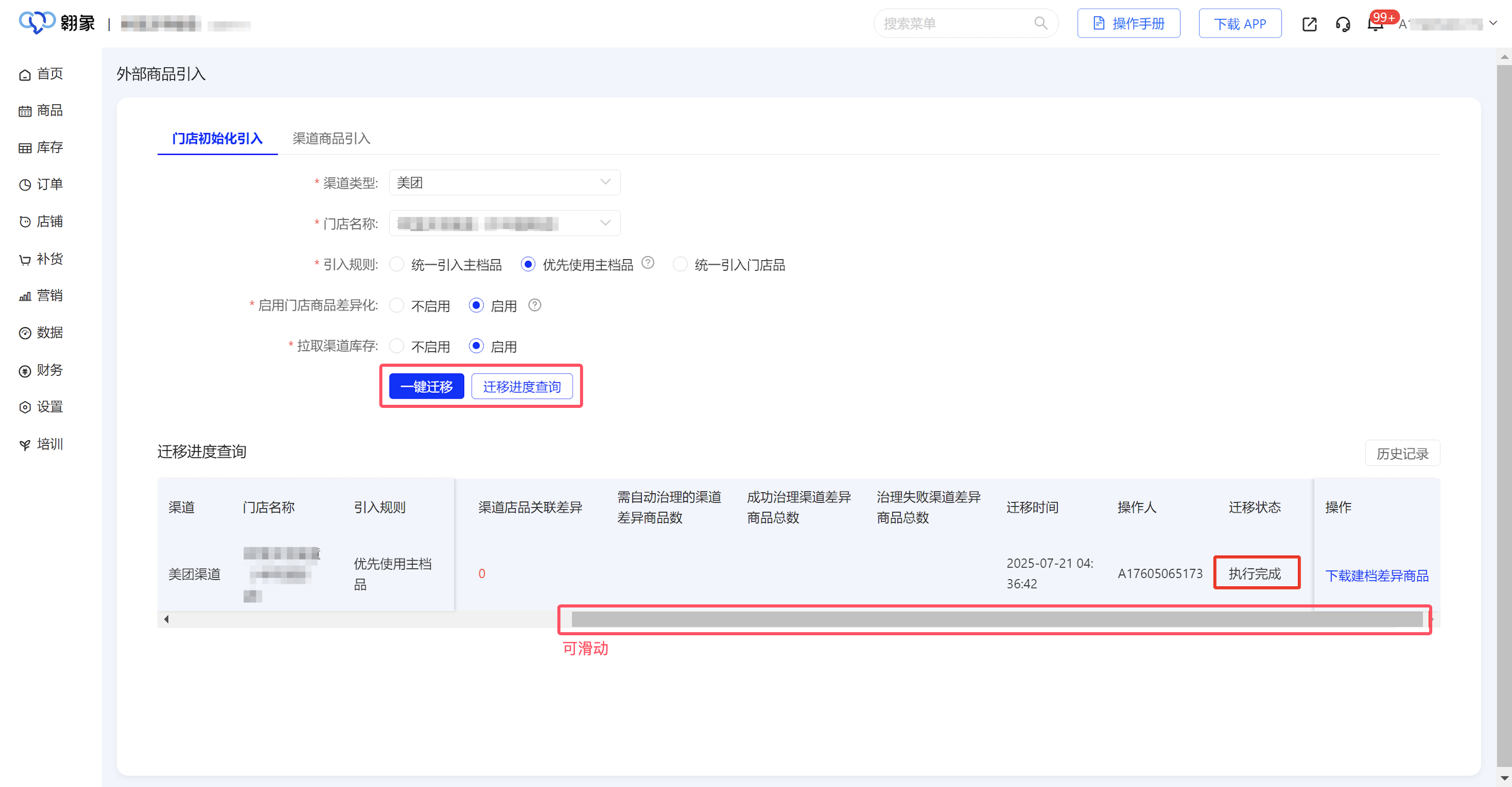Open the 库存 inventory section
Viewport: 1512px width, 787px height.
49,147
